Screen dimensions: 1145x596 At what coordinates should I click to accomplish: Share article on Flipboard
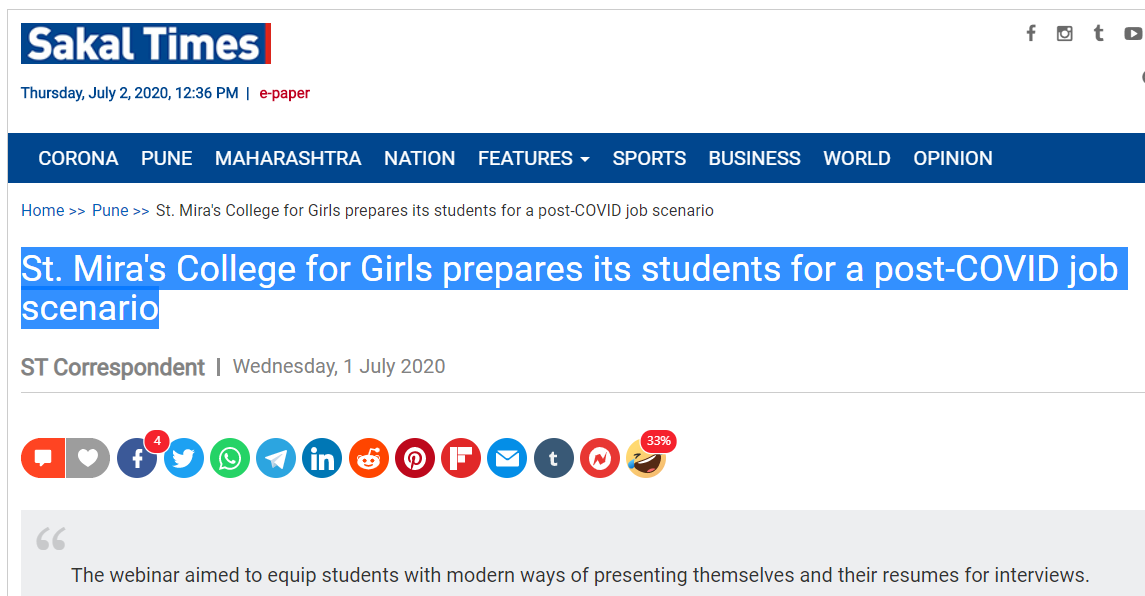point(461,459)
